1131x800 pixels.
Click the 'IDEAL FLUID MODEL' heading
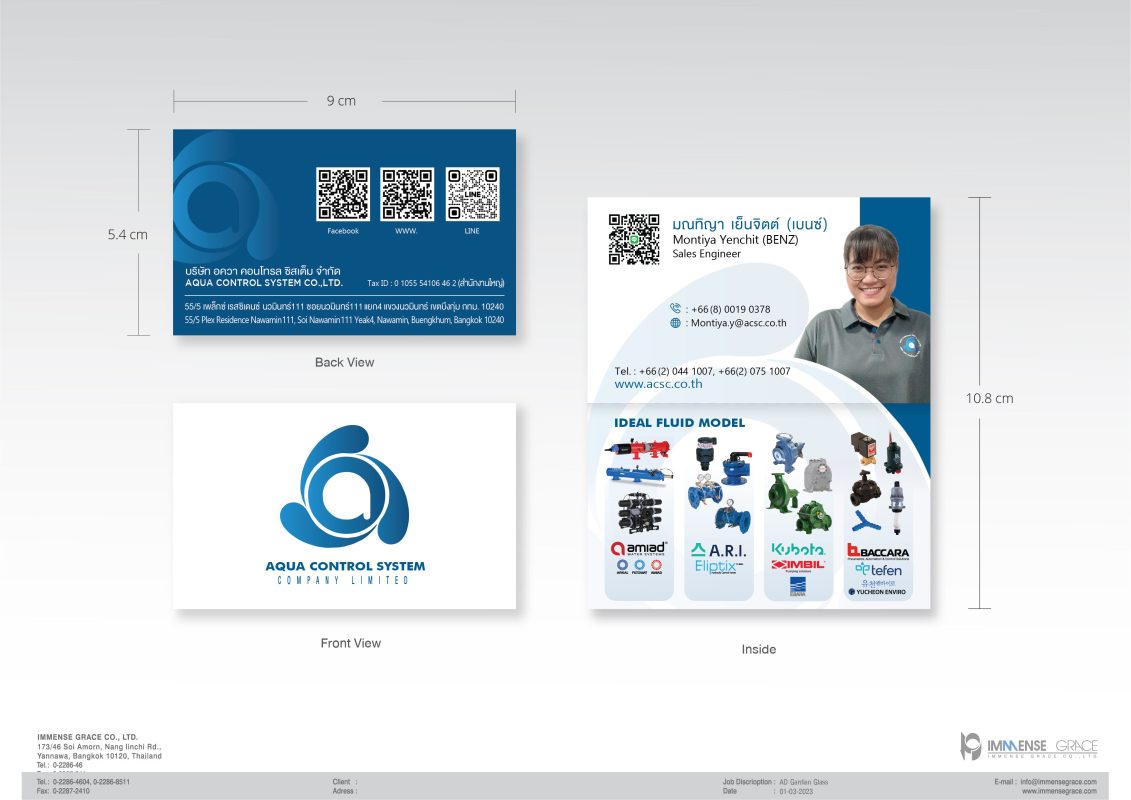(x=679, y=423)
